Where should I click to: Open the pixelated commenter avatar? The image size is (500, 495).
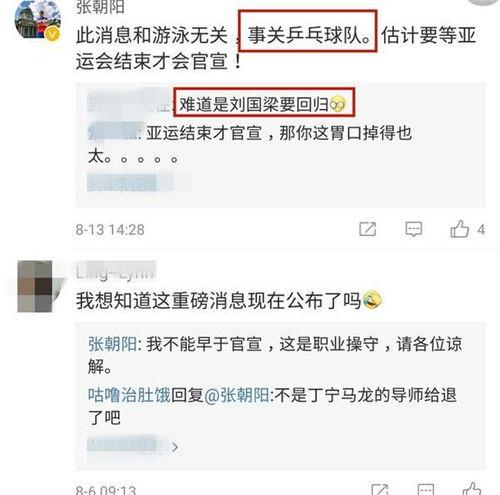pyautogui.click(x=37, y=287)
